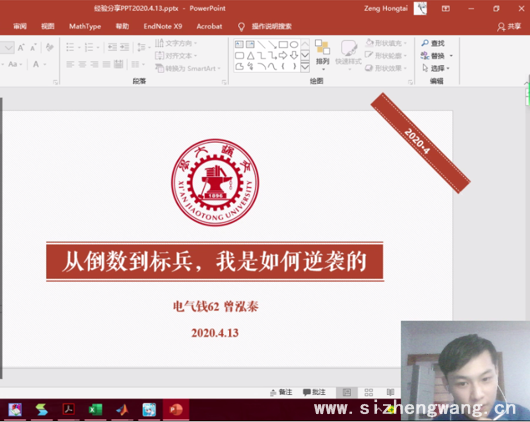Switch to slide sorter view
Image resolution: width=530 pixels, height=422 pixels.
pyautogui.click(x=369, y=392)
